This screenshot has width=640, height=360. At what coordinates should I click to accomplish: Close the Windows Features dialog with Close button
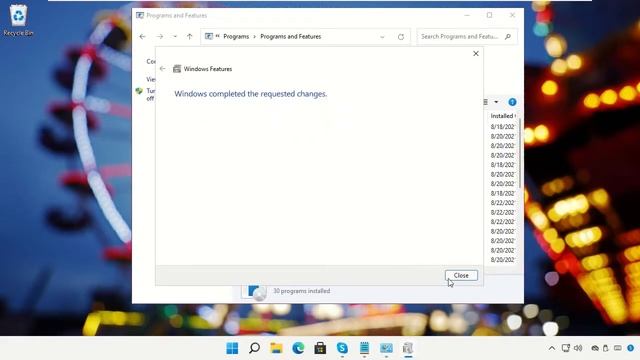(x=461, y=276)
